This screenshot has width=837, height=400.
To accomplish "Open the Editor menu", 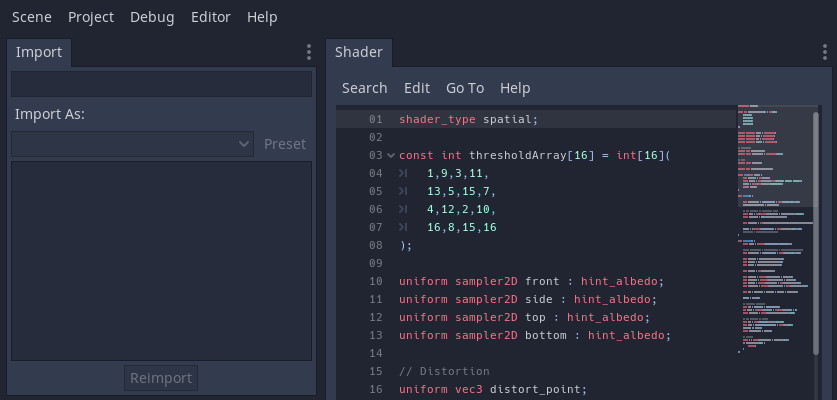I will (x=211, y=17).
